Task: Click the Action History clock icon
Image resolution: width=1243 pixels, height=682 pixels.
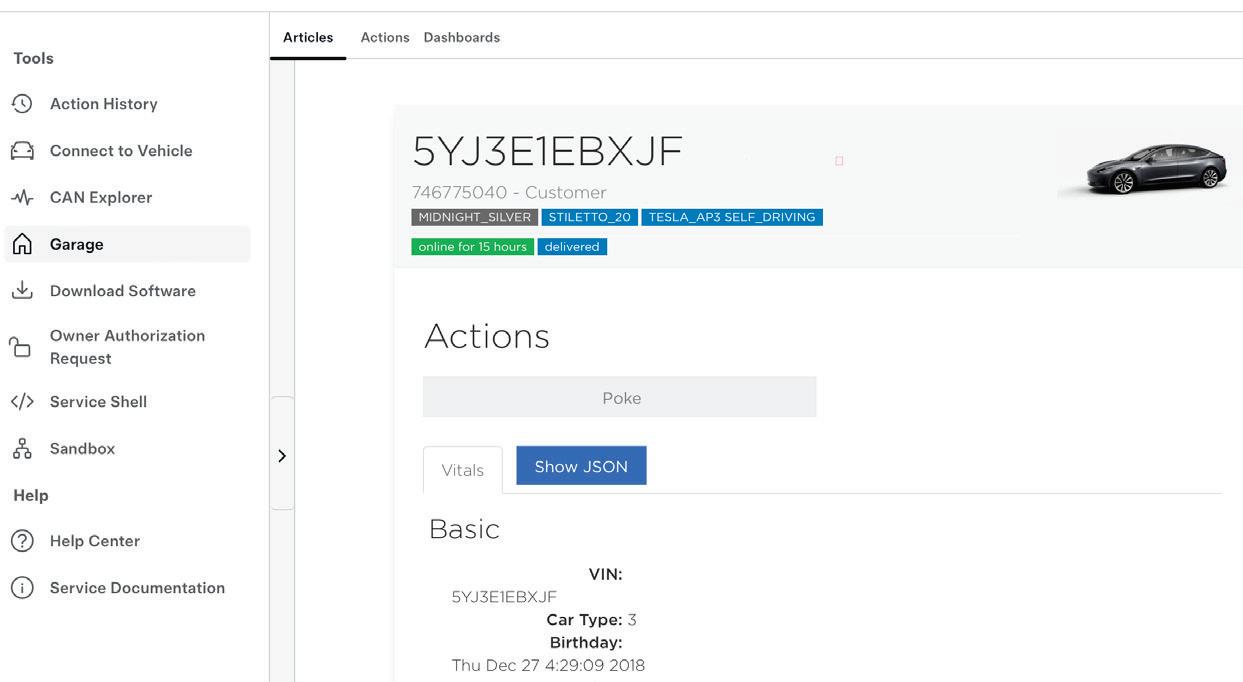Action: [x=22, y=103]
